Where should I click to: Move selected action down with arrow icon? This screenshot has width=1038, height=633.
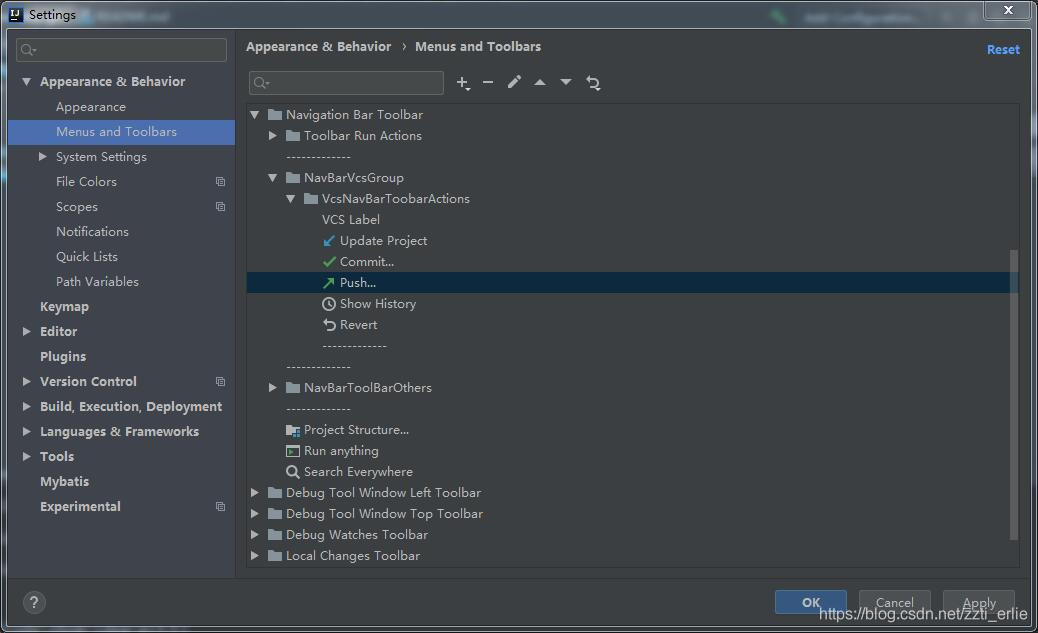point(566,83)
